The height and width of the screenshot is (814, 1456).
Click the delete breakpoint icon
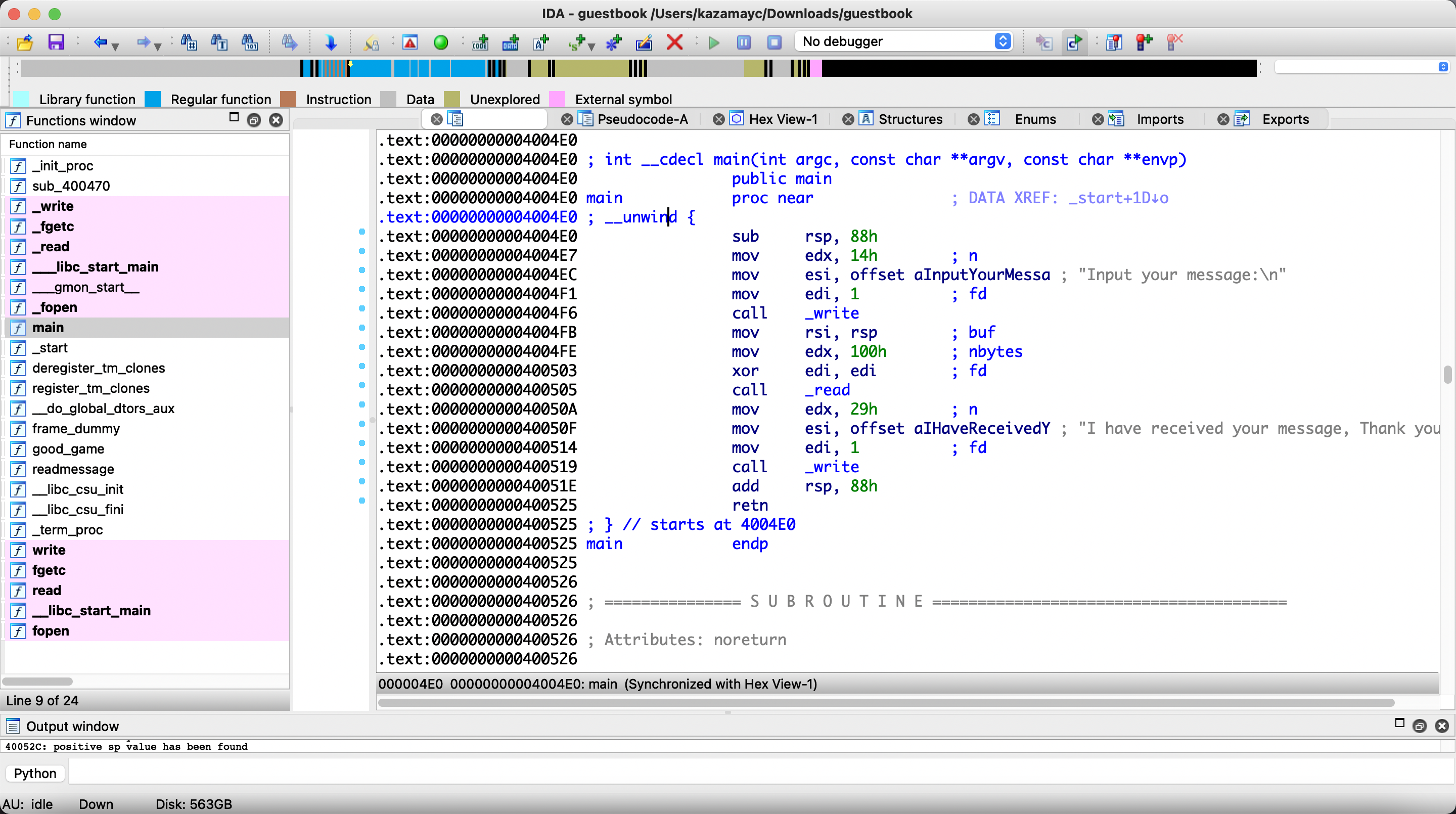pos(1175,42)
